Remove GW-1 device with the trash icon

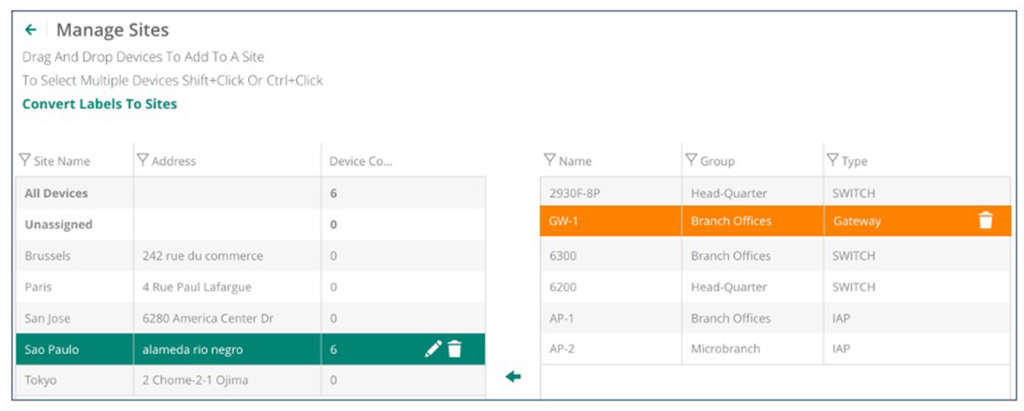point(985,221)
